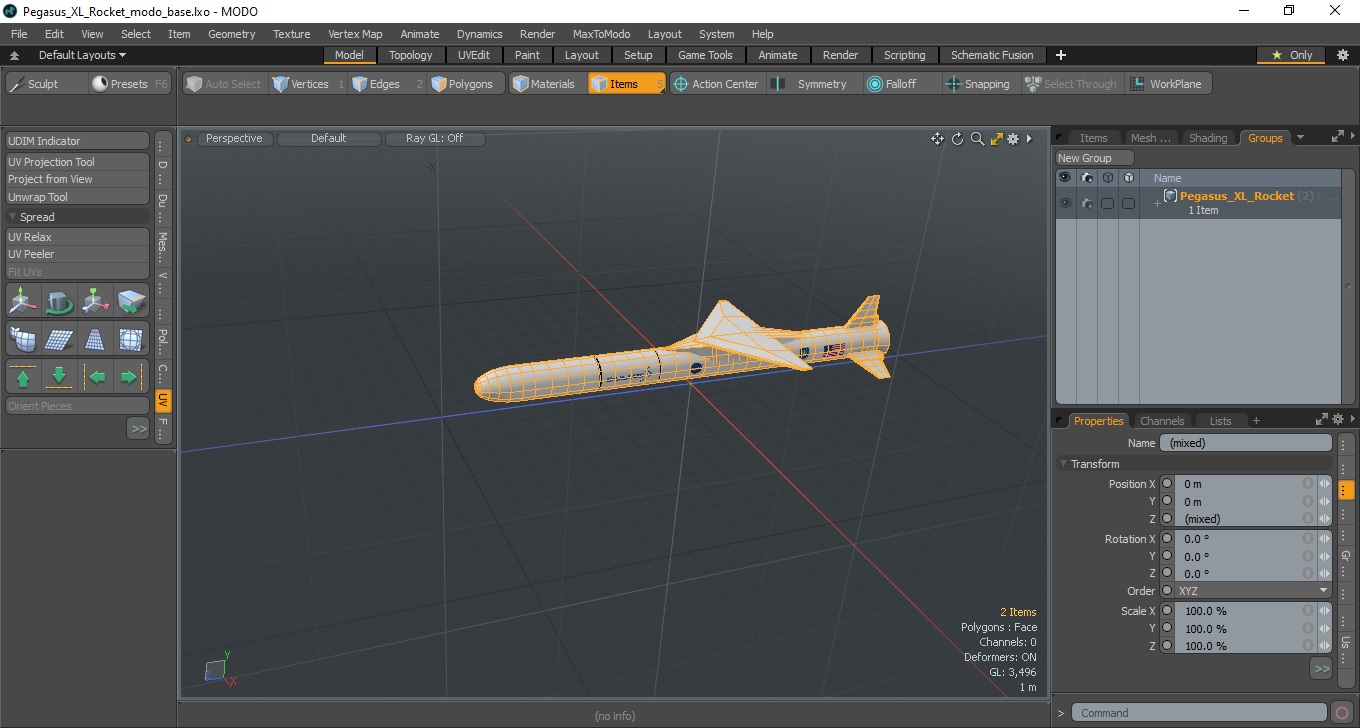1360x728 pixels.
Task: Click the perspective trapezoid grid icon
Action: click(x=95, y=338)
